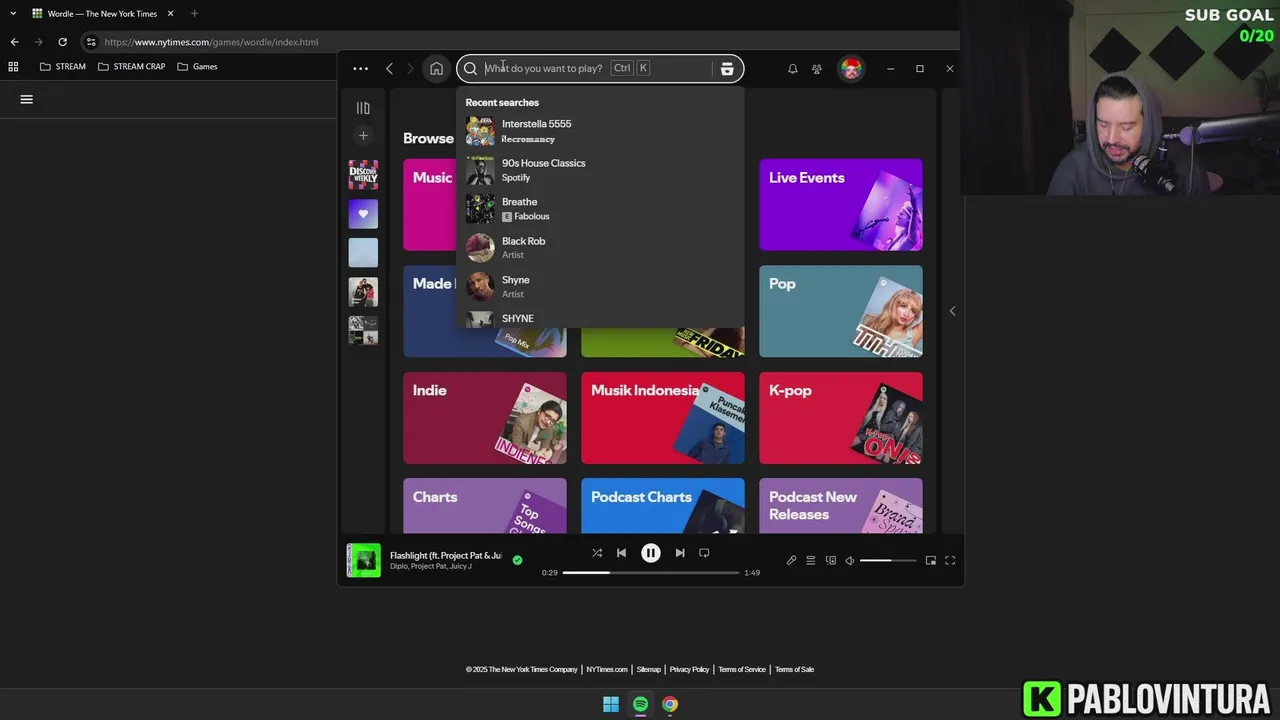Image resolution: width=1280 pixels, height=720 pixels.
Task: Select recent search Black Rob
Action: [x=600, y=248]
